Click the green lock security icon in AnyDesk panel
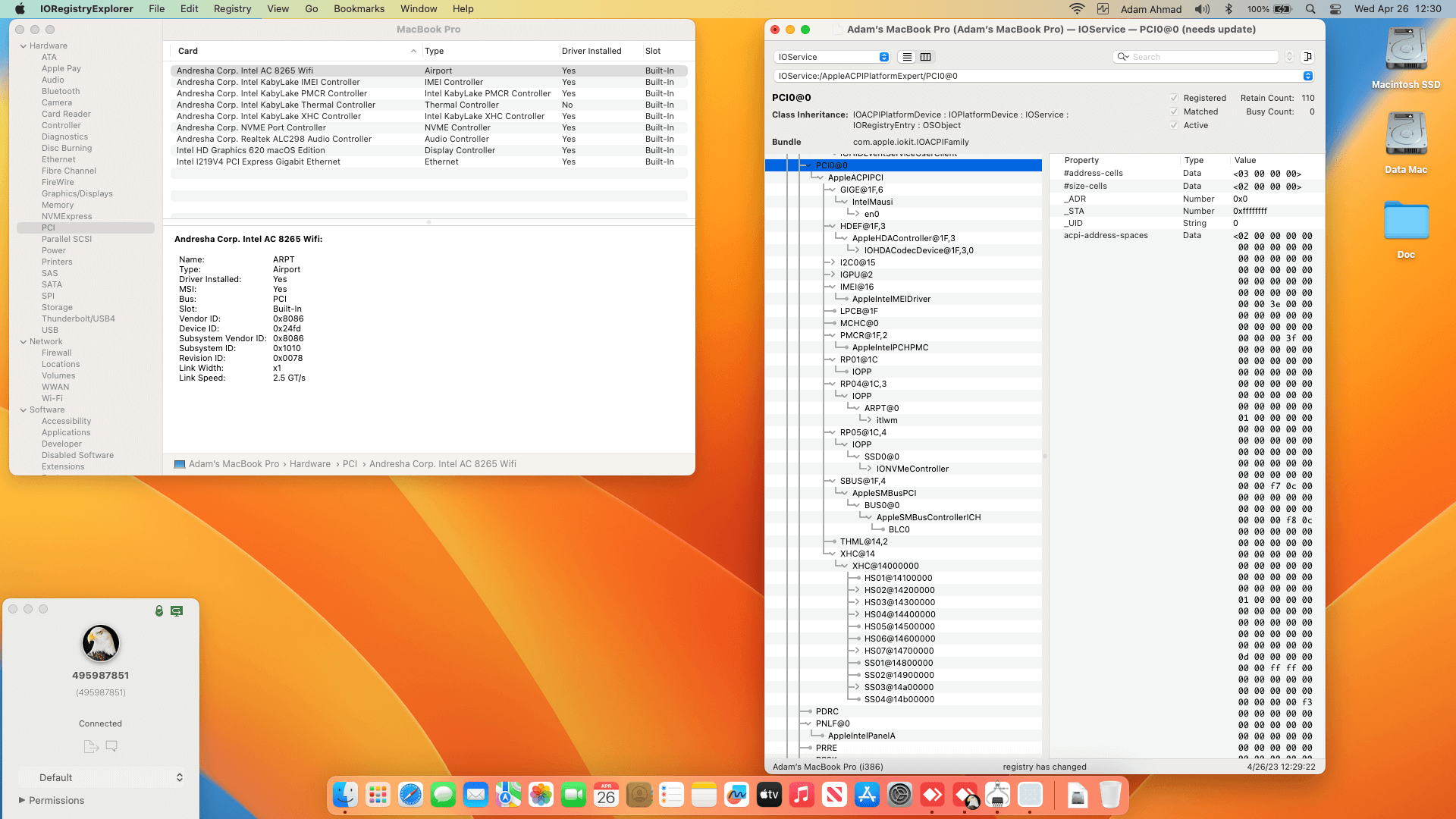1456x819 pixels. pyautogui.click(x=159, y=610)
